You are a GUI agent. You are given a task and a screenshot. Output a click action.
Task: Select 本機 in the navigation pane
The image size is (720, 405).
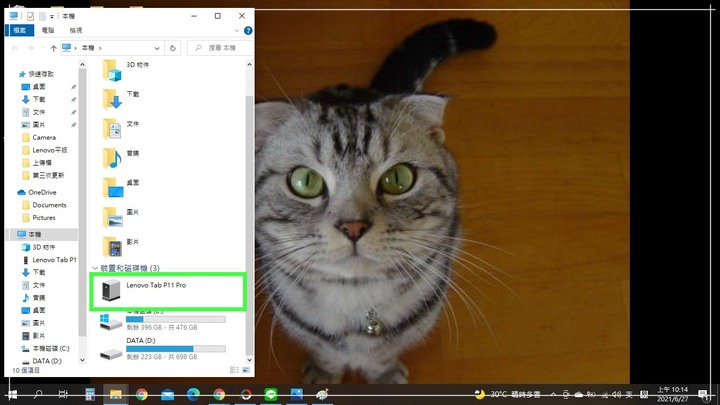[35, 235]
